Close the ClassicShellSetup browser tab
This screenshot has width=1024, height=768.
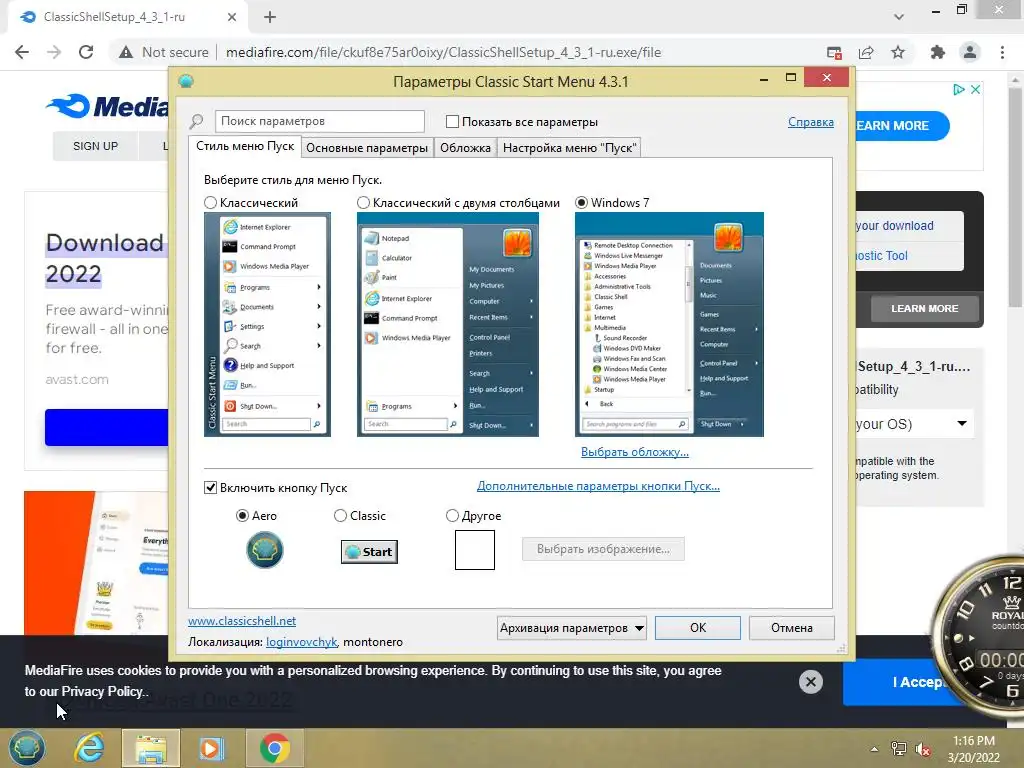click(232, 17)
